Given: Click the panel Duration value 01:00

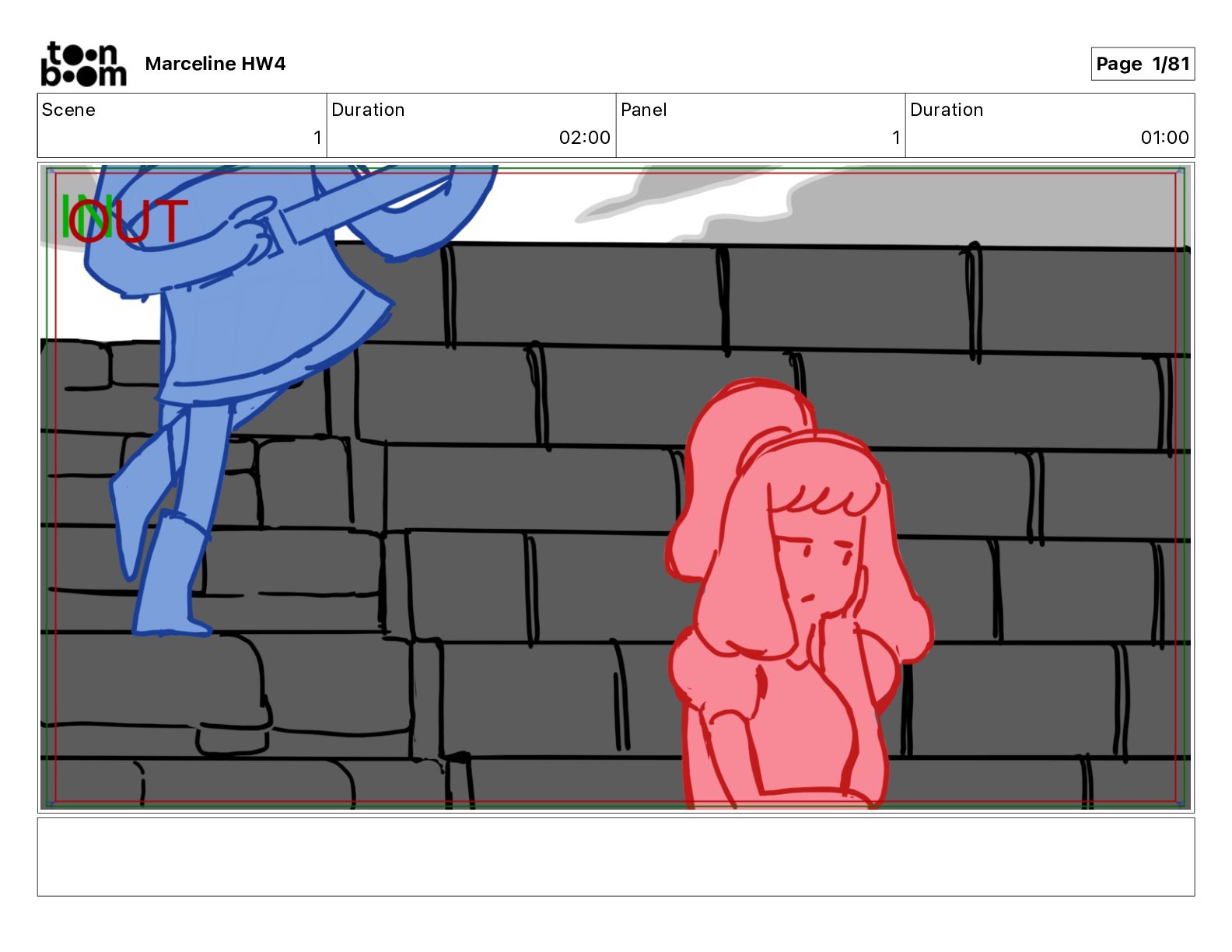Looking at the screenshot, I should 1164,138.
